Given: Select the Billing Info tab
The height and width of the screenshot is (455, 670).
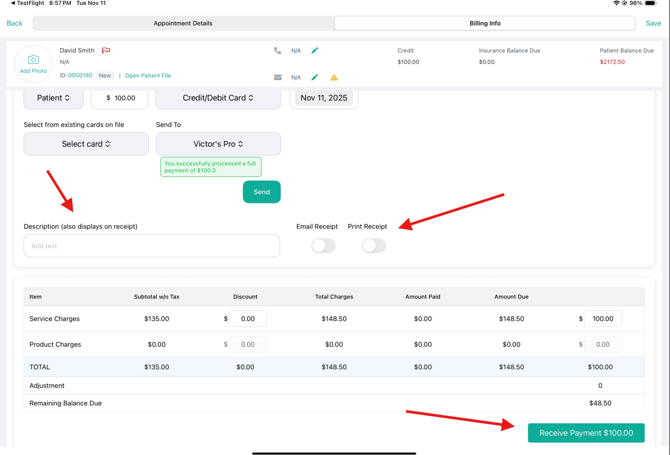Looking at the screenshot, I should click(485, 23).
